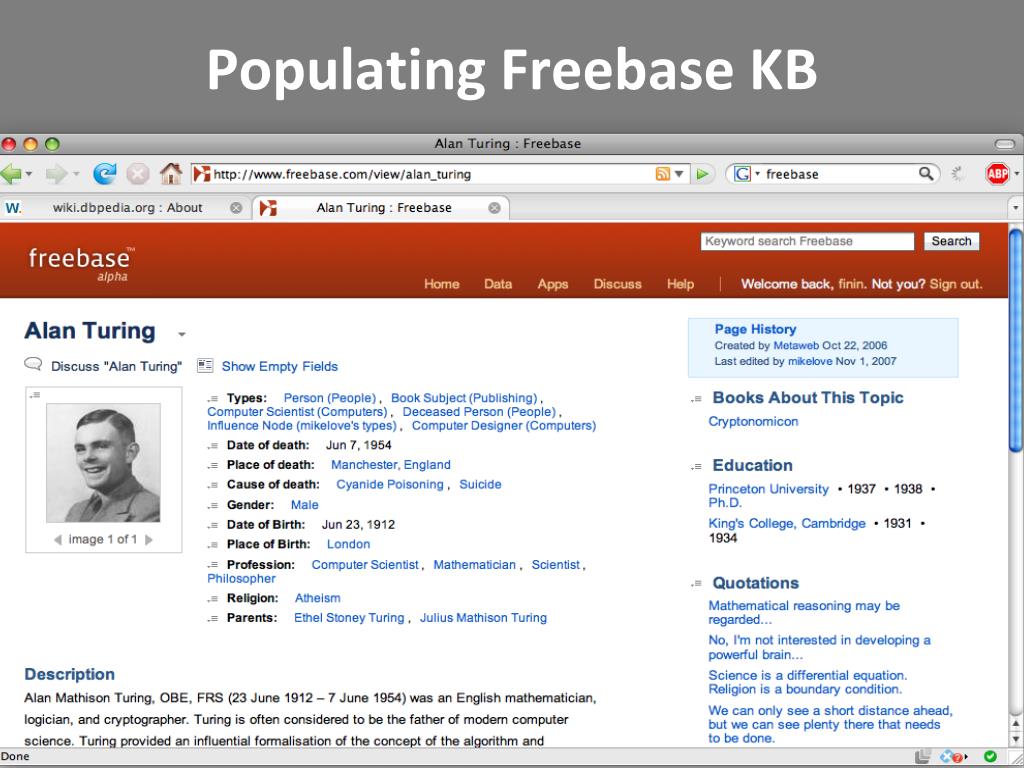Image resolution: width=1024 pixels, height=768 pixels.
Task: Open the Apps menu in Freebase header
Action: pos(552,284)
